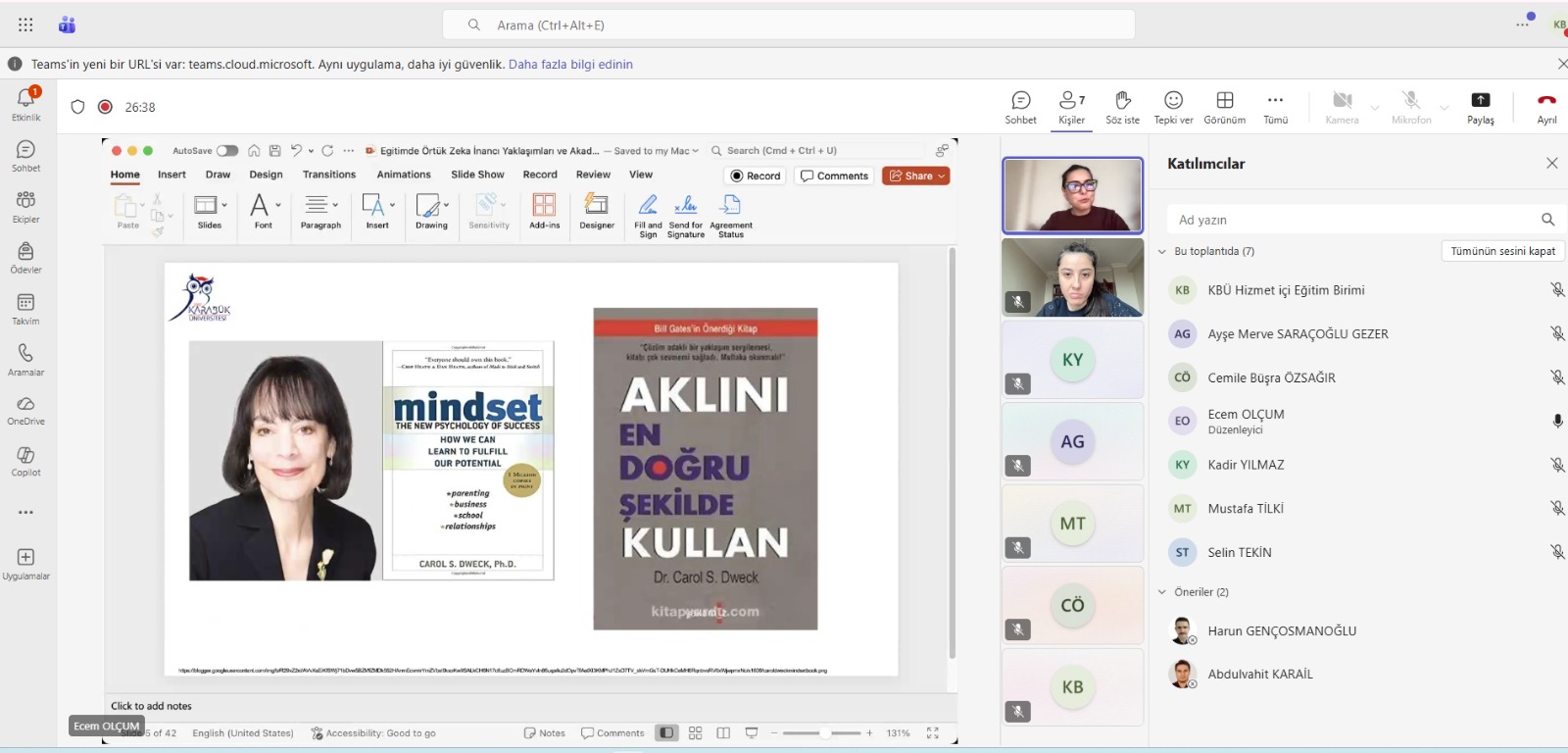The image size is (1568, 753).
Task: Toggle Ecem OLÇUM's microphone icon
Action: pos(1557,421)
